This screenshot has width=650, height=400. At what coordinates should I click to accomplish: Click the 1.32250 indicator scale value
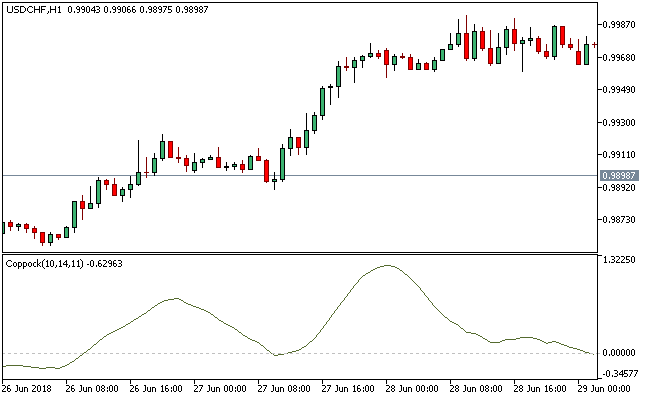pos(621,260)
